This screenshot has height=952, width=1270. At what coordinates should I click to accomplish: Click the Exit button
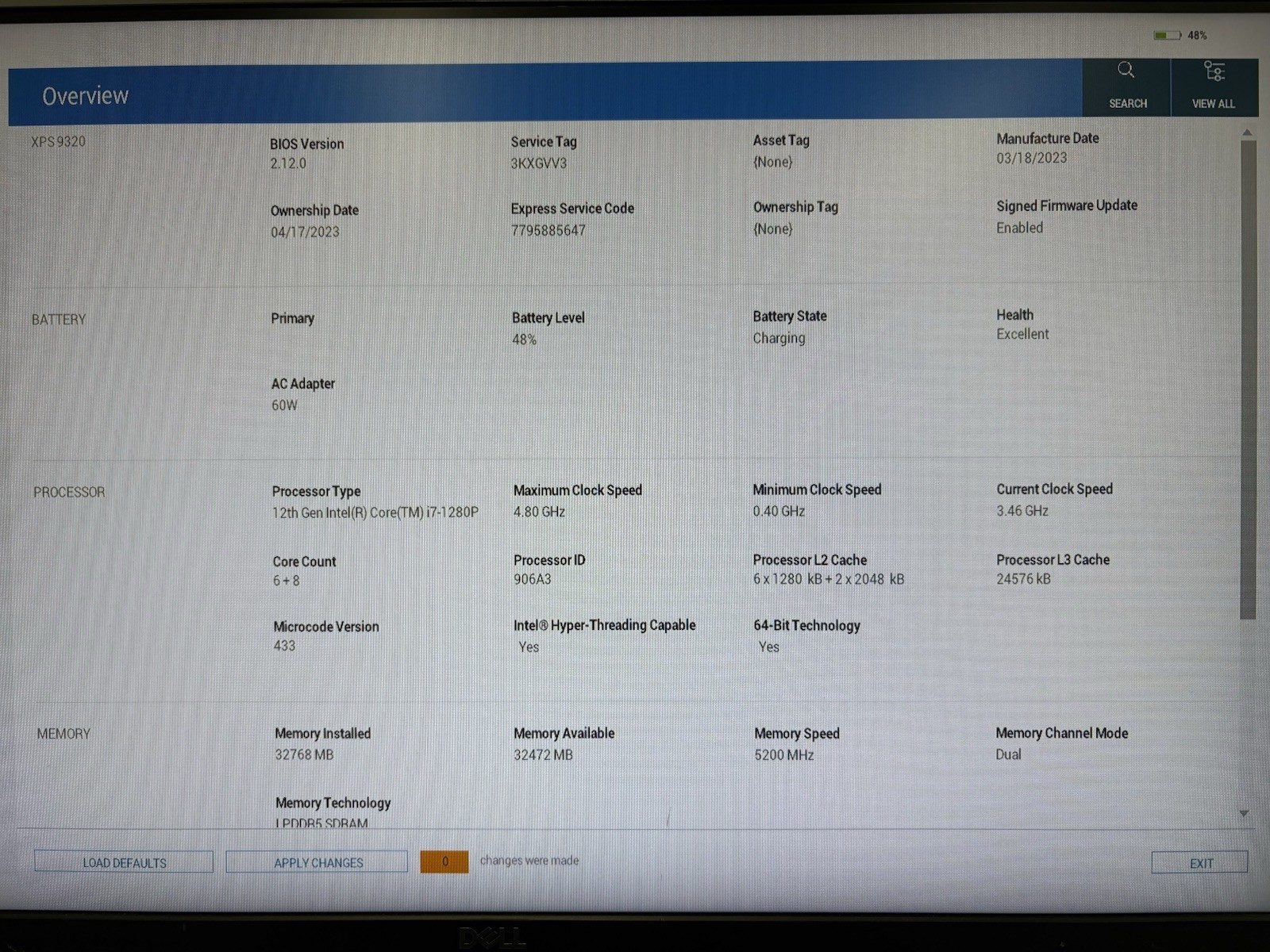pyautogui.click(x=1200, y=863)
